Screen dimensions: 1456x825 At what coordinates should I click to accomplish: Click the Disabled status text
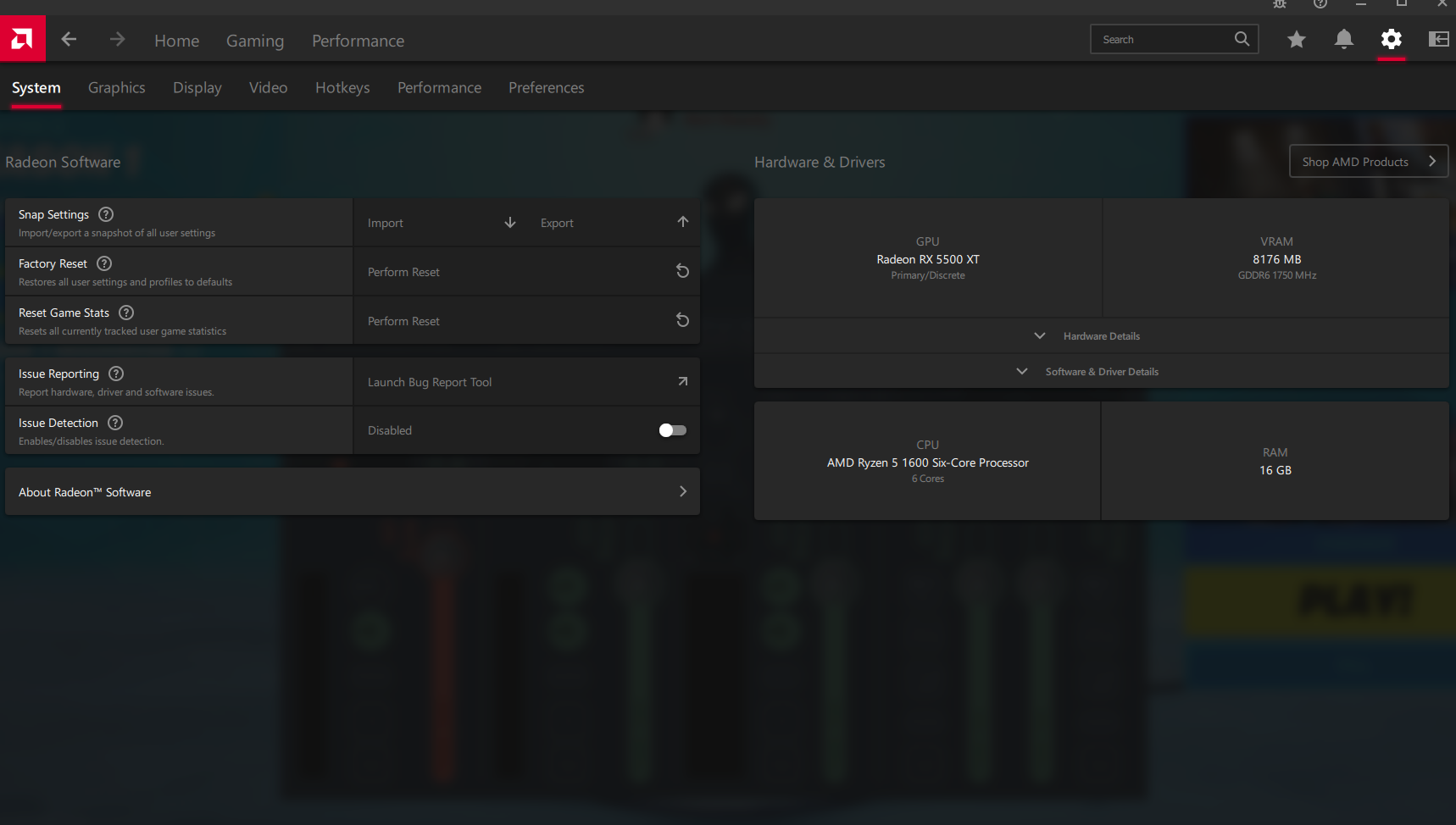pyautogui.click(x=390, y=430)
